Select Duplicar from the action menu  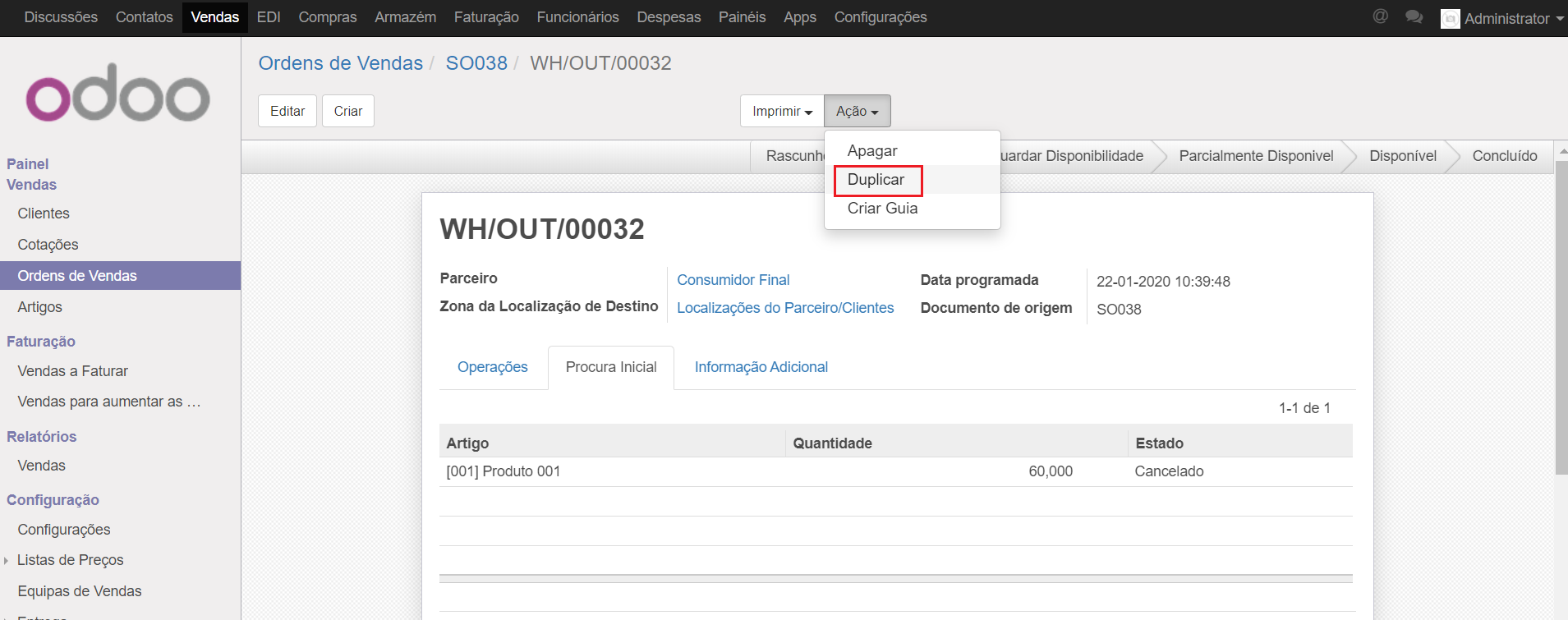pos(876,180)
